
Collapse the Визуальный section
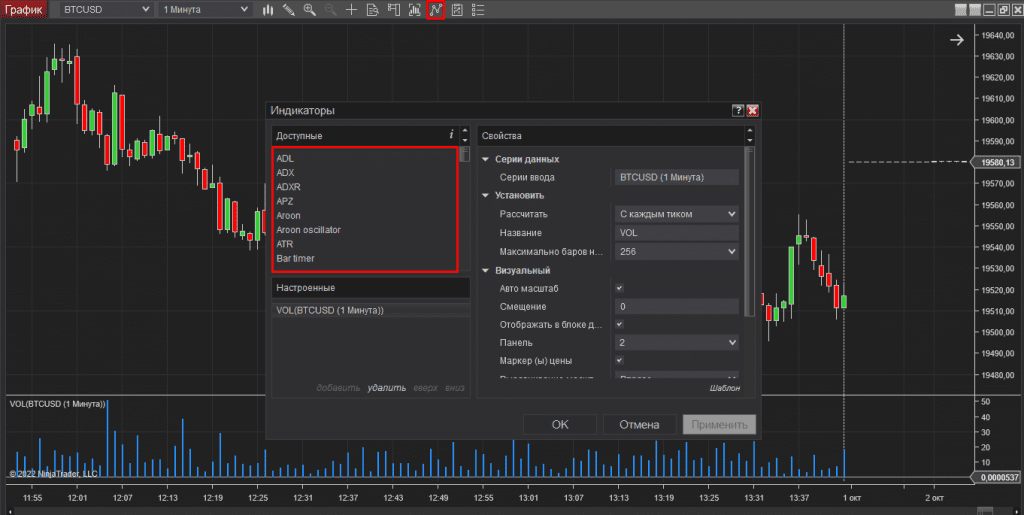click(485, 270)
